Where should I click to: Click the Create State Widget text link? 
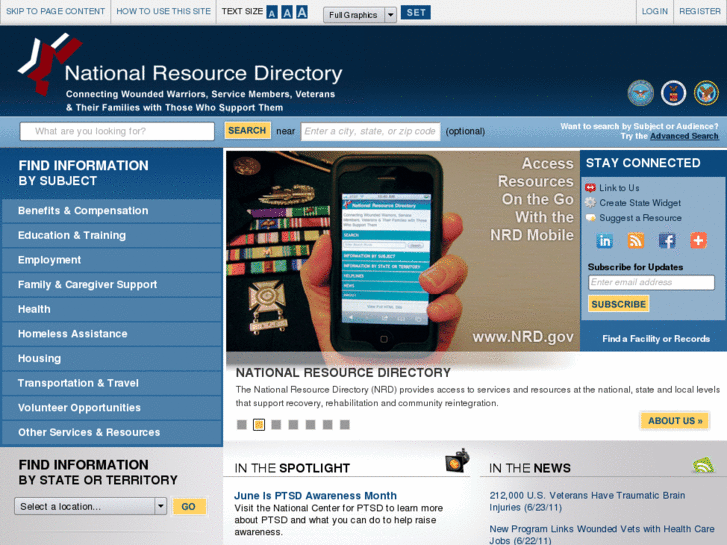click(640, 203)
